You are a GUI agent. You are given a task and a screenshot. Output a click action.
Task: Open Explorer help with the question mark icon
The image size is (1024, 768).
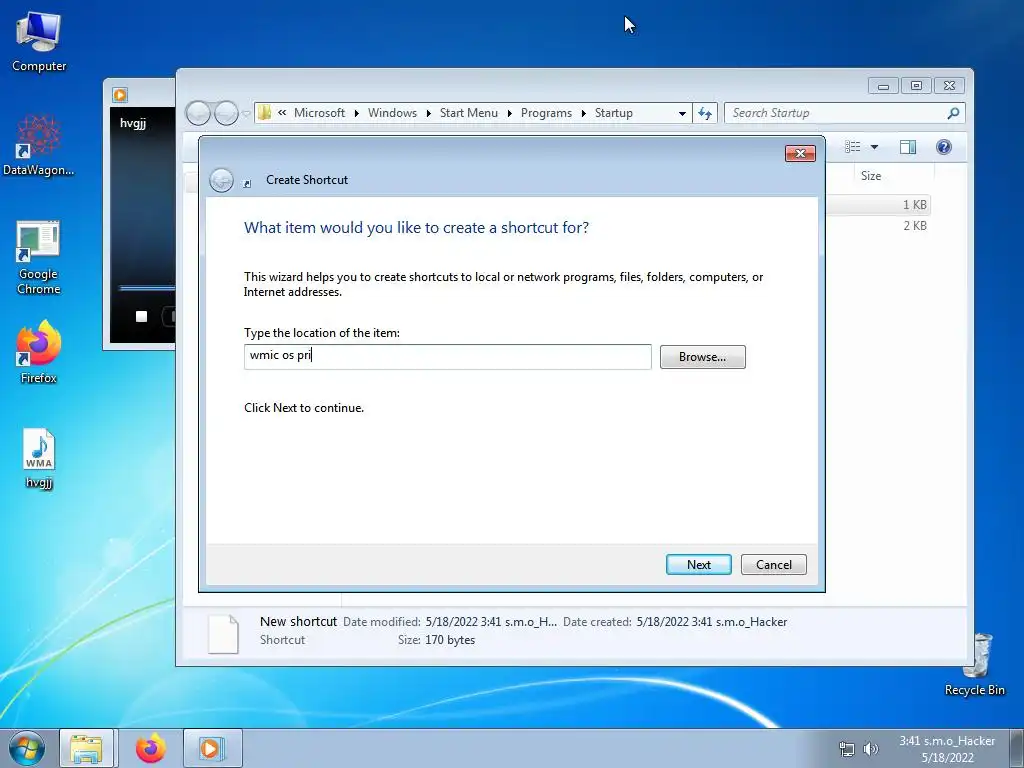point(944,147)
